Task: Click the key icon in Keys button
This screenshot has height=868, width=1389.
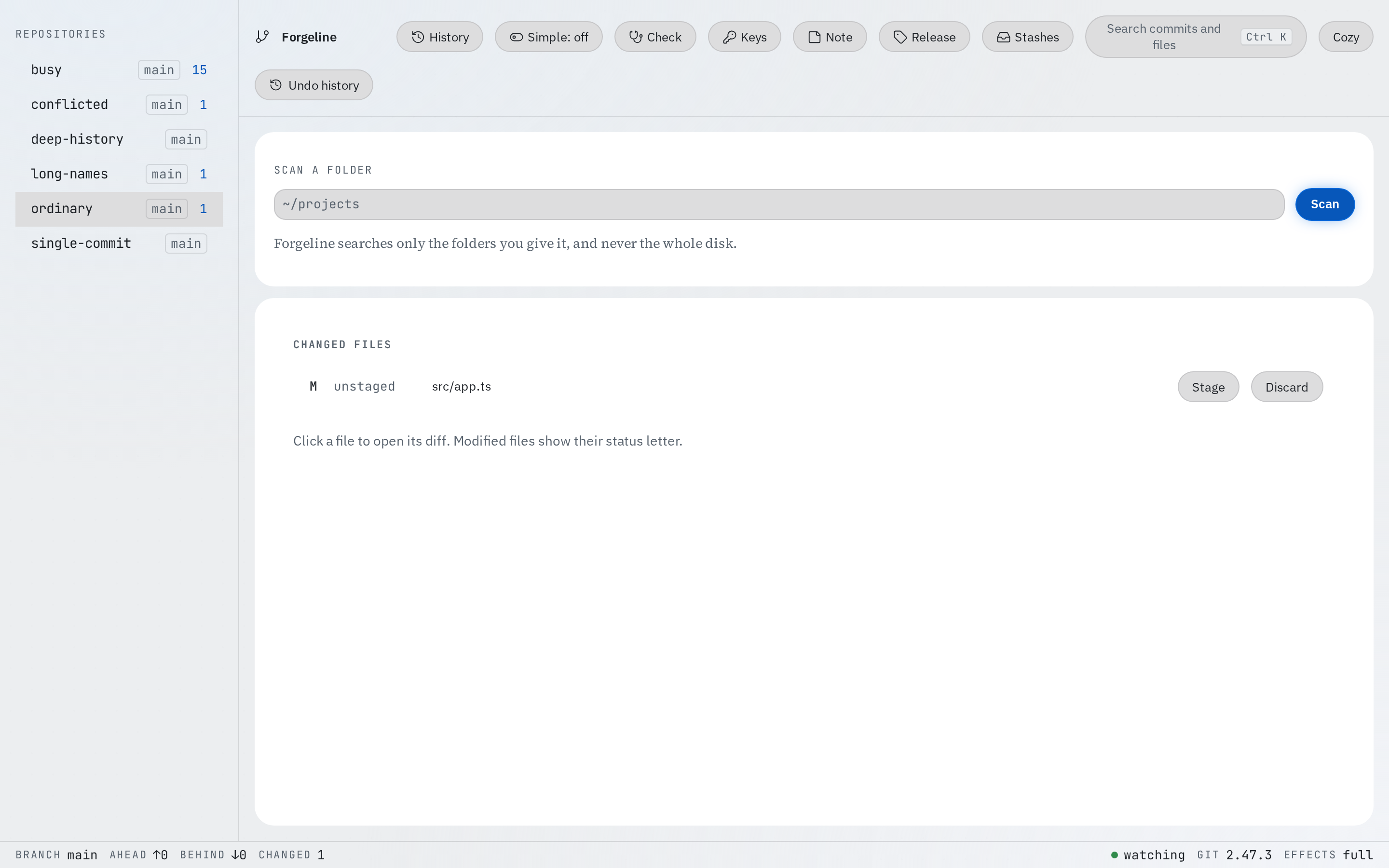Action: click(x=729, y=37)
